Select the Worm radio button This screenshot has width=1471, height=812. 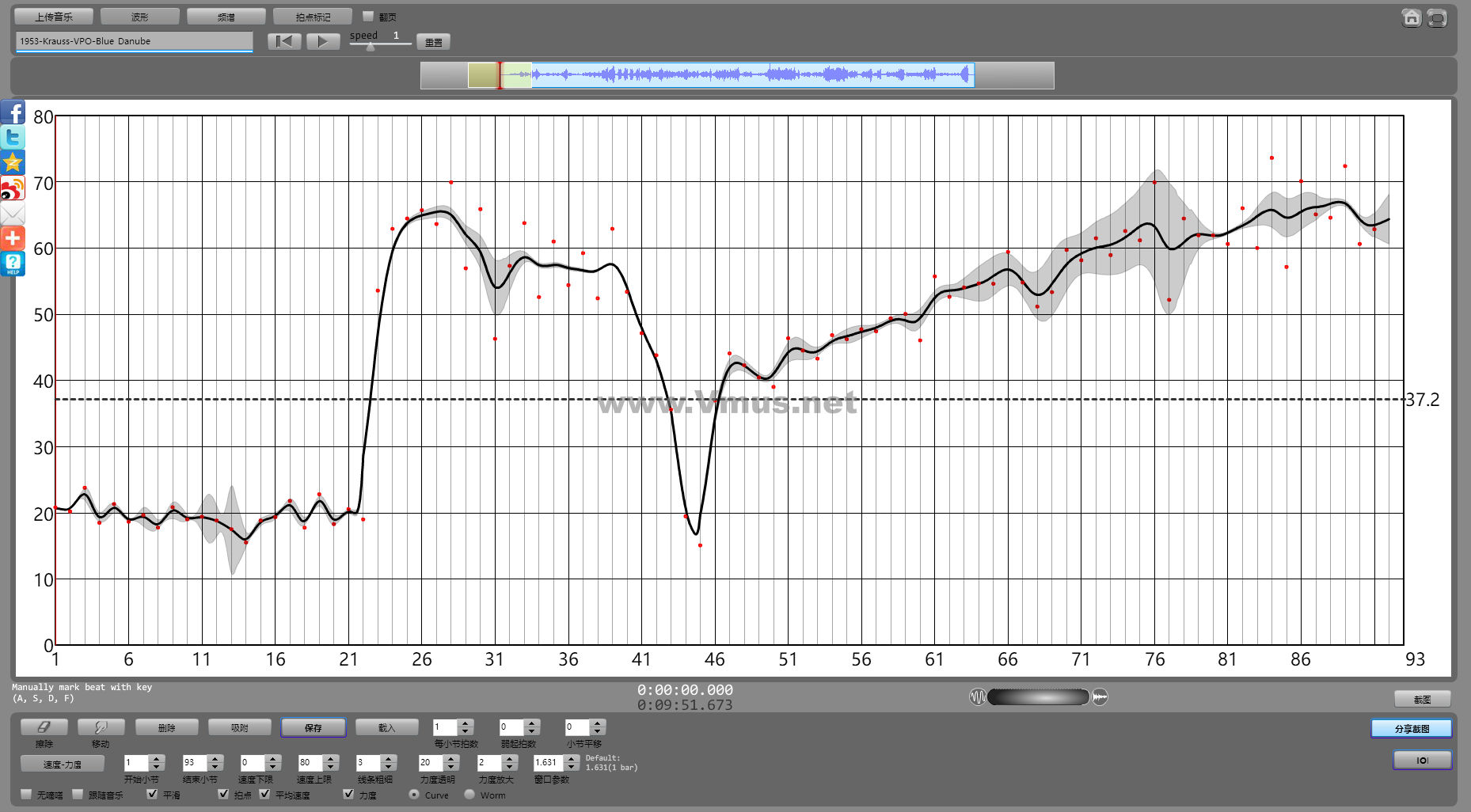pos(469,794)
